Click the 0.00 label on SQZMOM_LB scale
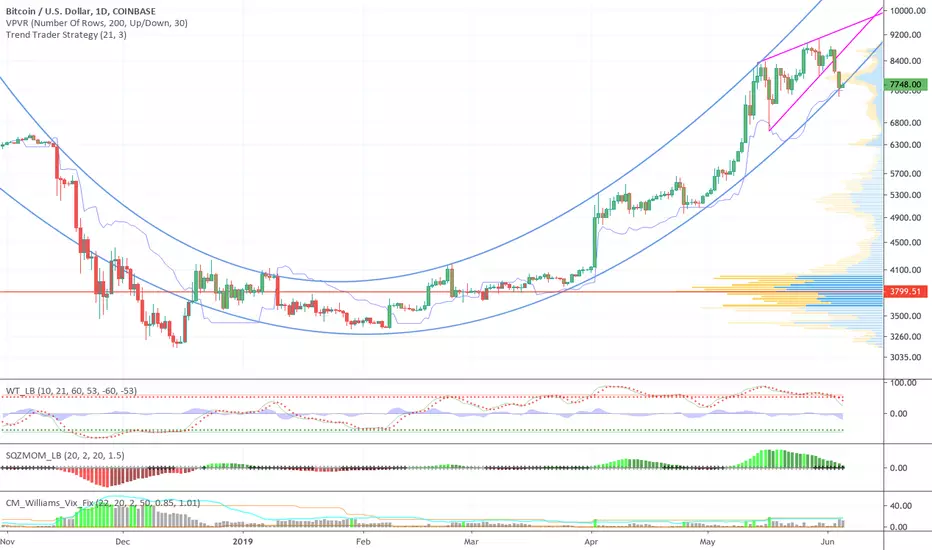The image size is (932, 550). tap(899, 468)
